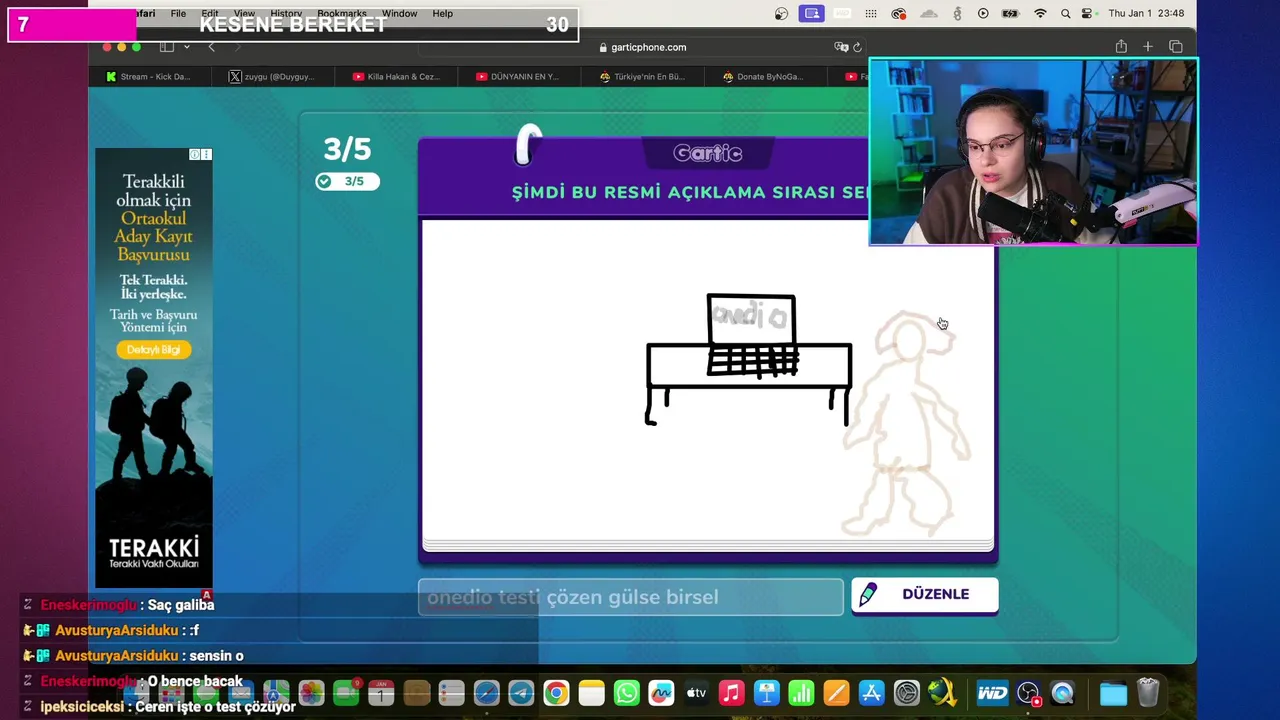Open WhatsApp from the Dock

click(x=626, y=693)
